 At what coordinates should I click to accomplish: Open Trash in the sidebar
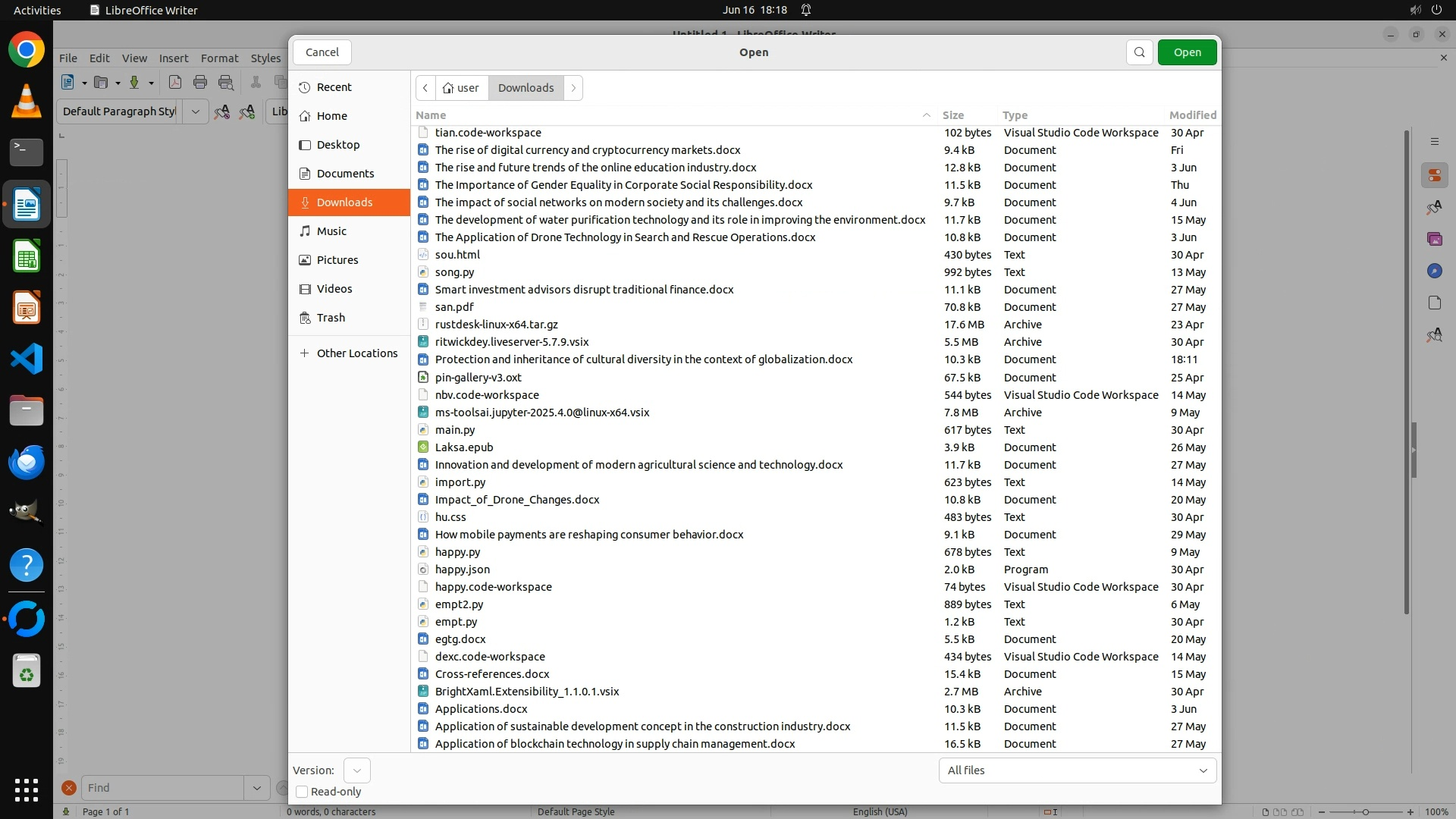[x=331, y=318]
